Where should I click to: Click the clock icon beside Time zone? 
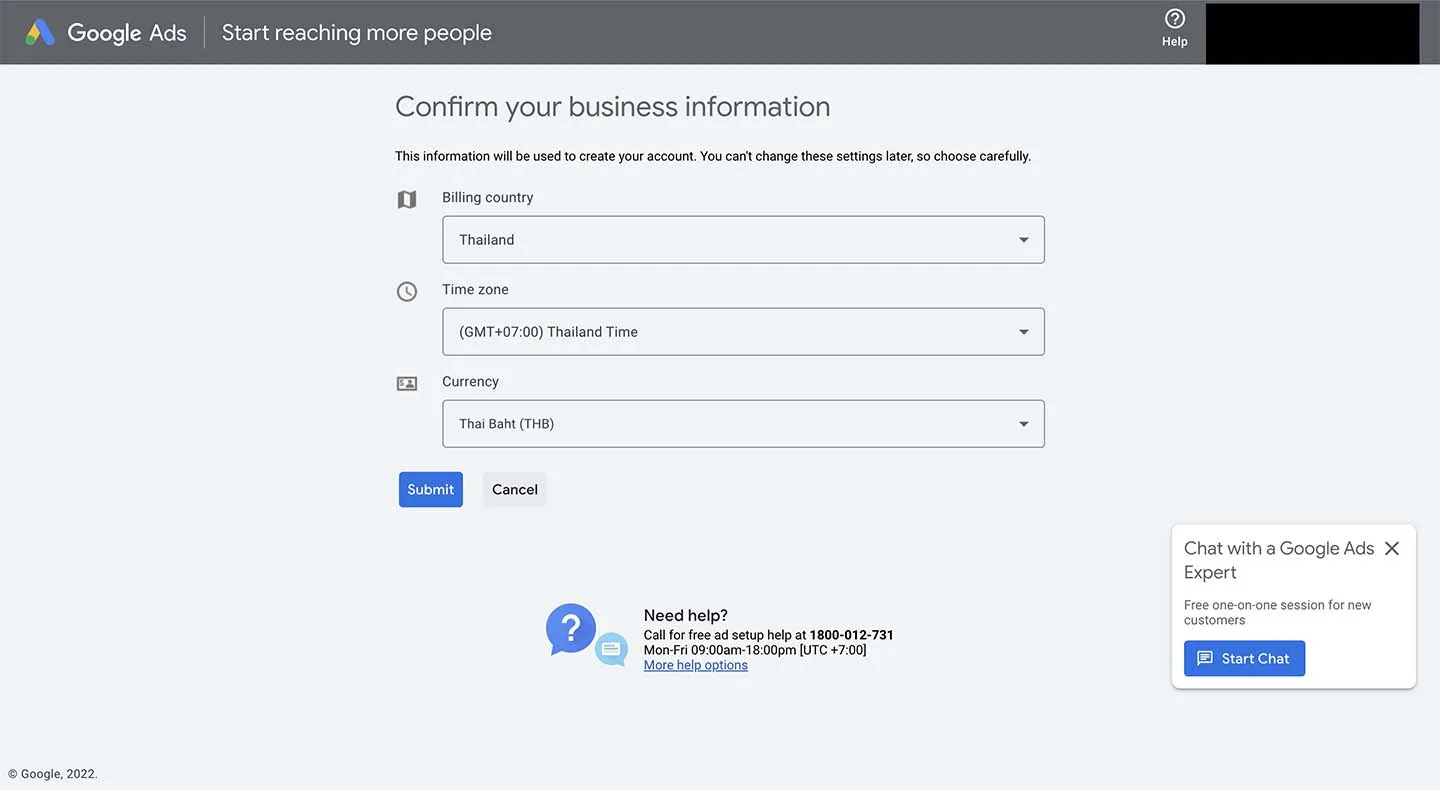pyautogui.click(x=407, y=292)
